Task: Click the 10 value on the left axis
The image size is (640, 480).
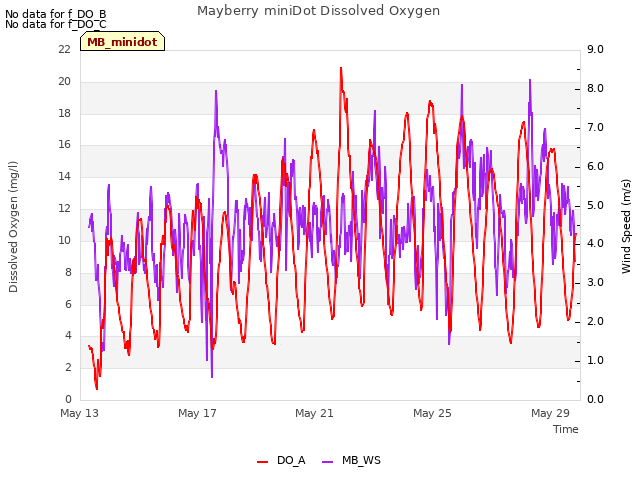Action: click(64, 240)
